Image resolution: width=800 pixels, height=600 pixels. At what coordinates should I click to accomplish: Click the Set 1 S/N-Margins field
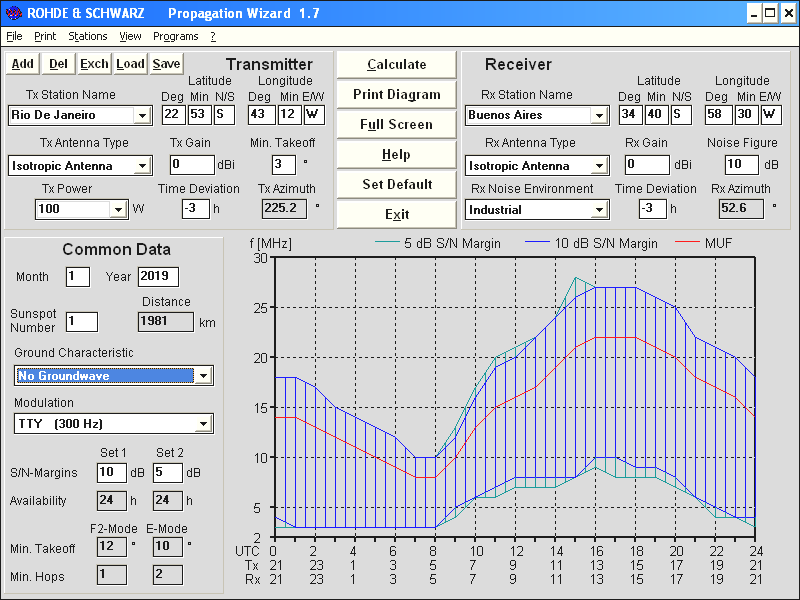(x=112, y=473)
